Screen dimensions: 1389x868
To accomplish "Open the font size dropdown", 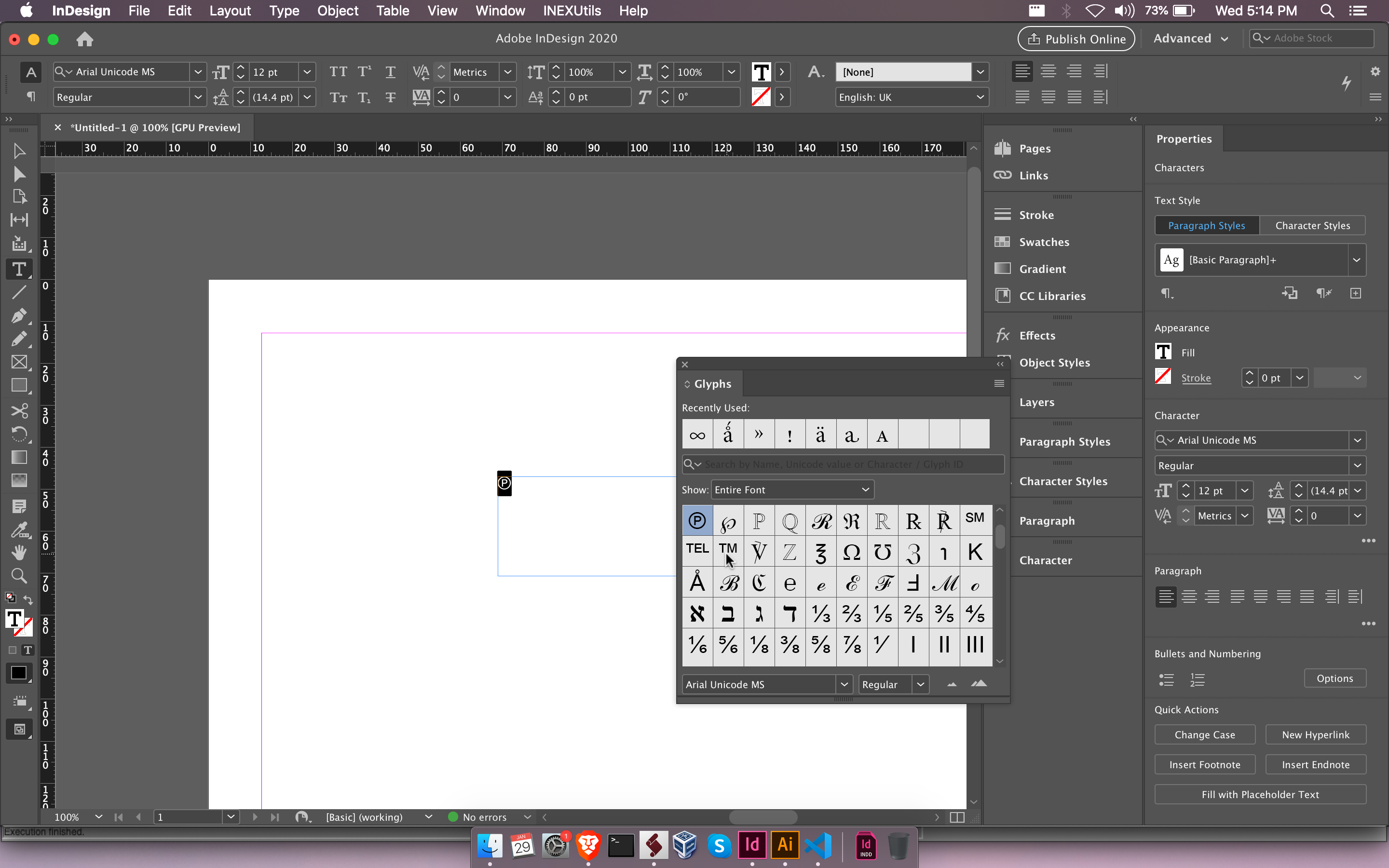I will click(308, 71).
